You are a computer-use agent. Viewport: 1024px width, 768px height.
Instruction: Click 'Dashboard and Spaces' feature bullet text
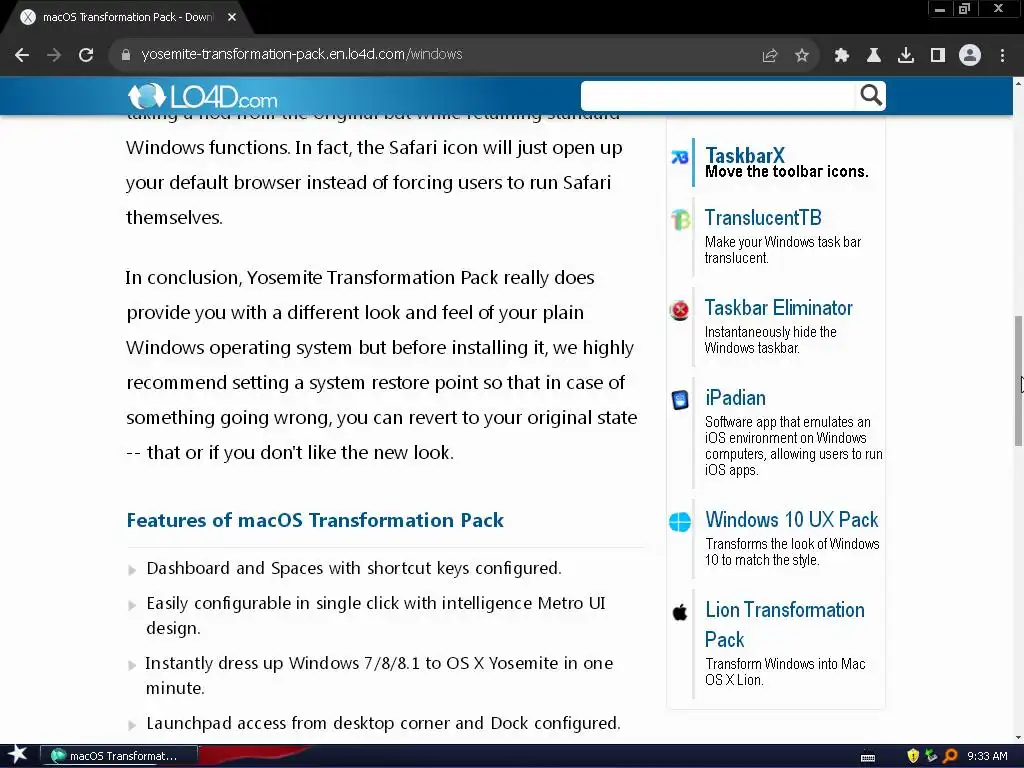point(353,568)
